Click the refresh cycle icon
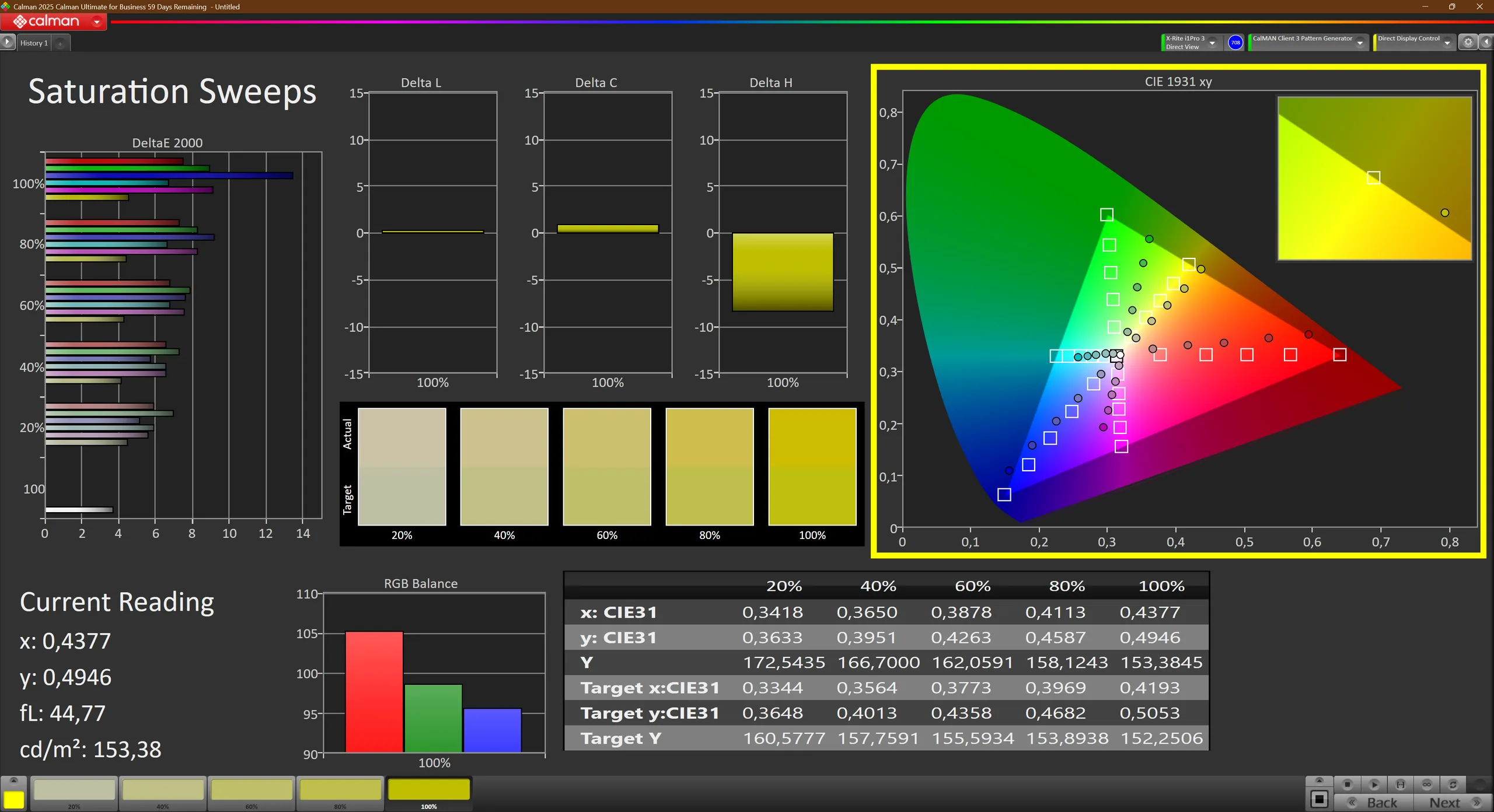Viewport: 1494px width, 812px height. coord(1453,785)
